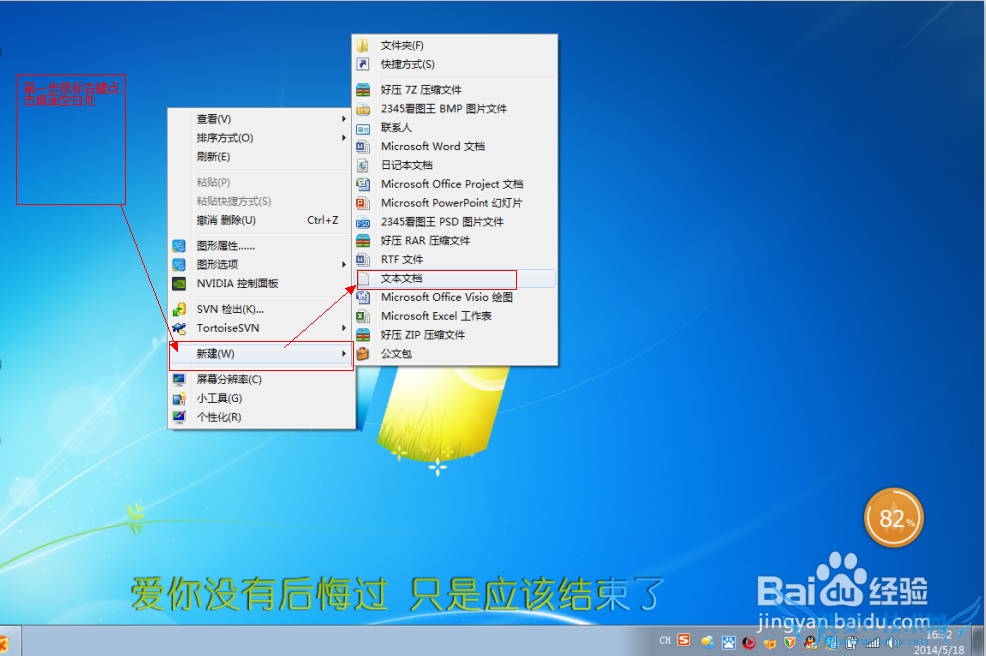Click the archive icon beside 好压 7Z 压缩文件
This screenshot has height=656, width=986.
(x=363, y=90)
